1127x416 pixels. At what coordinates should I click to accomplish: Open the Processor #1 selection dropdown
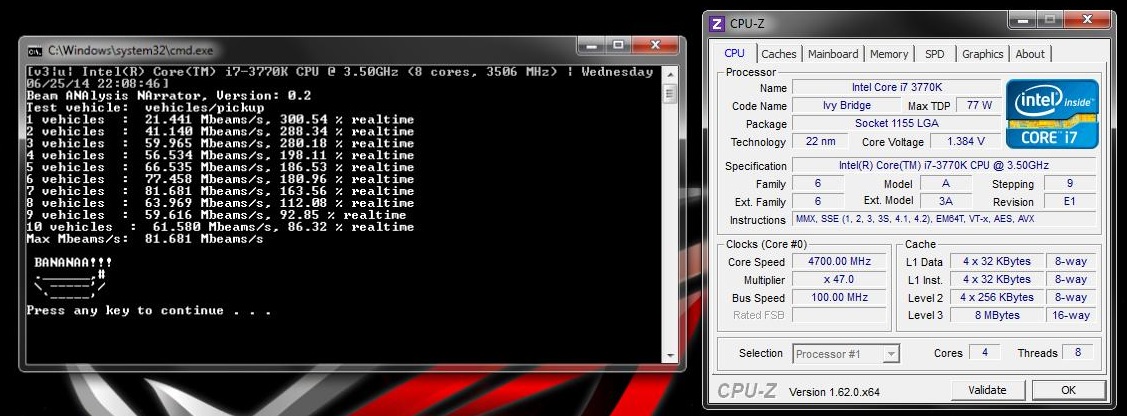pyautogui.click(x=846, y=353)
